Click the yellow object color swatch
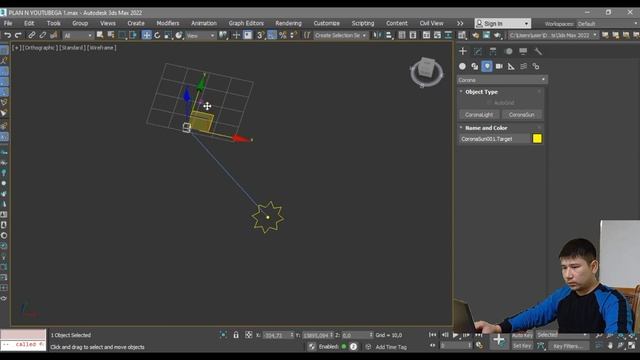Image resolution: width=640 pixels, height=360 pixels. [x=537, y=139]
